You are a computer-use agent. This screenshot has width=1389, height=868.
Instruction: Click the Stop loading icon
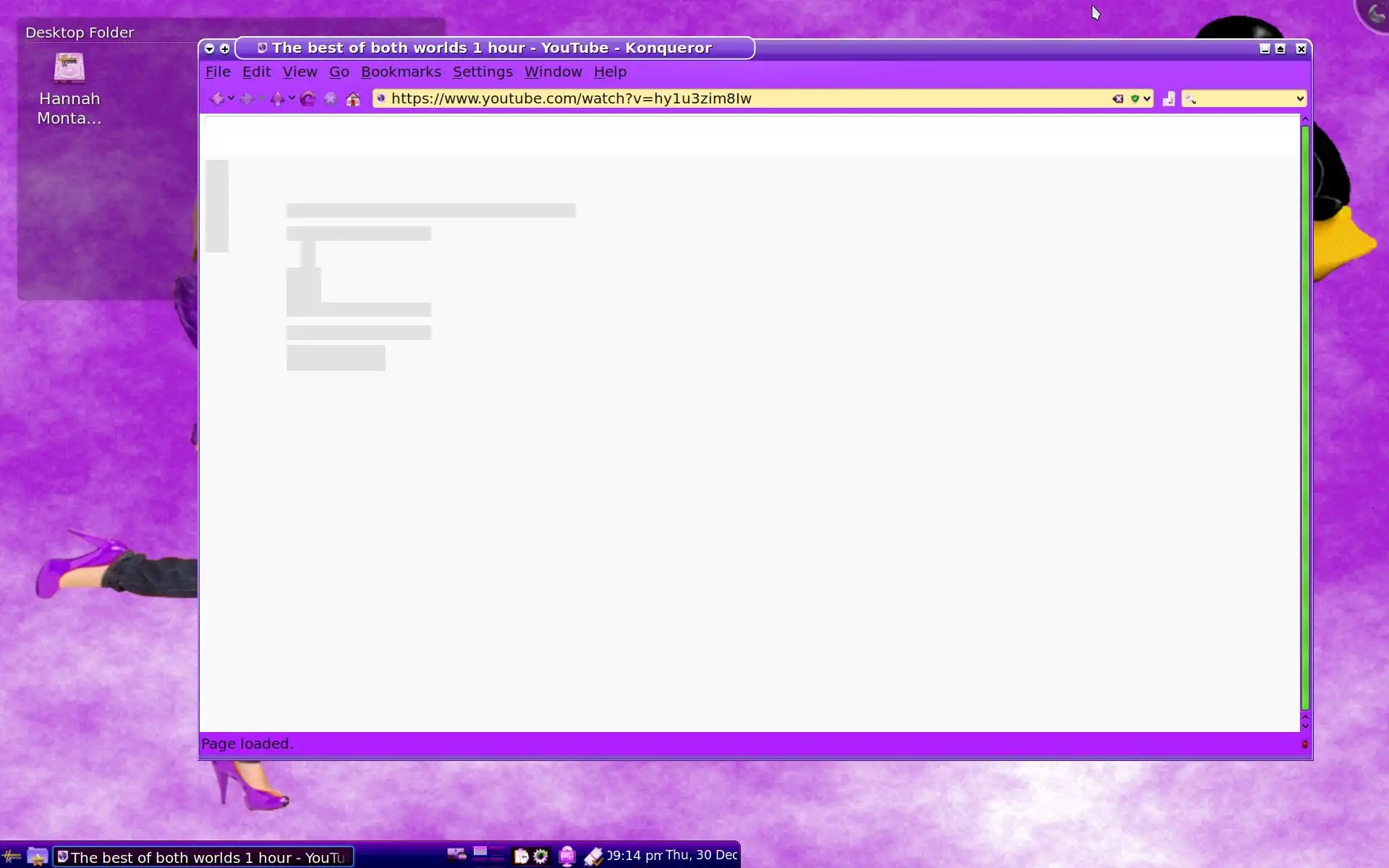coord(331,99)
